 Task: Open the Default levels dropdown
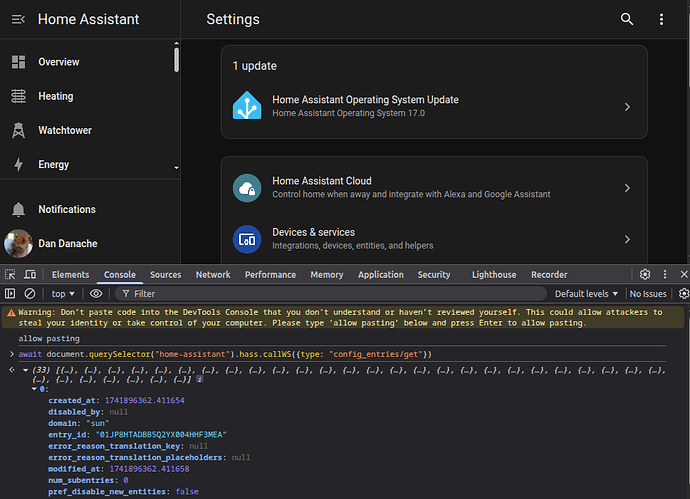(586, 294)
